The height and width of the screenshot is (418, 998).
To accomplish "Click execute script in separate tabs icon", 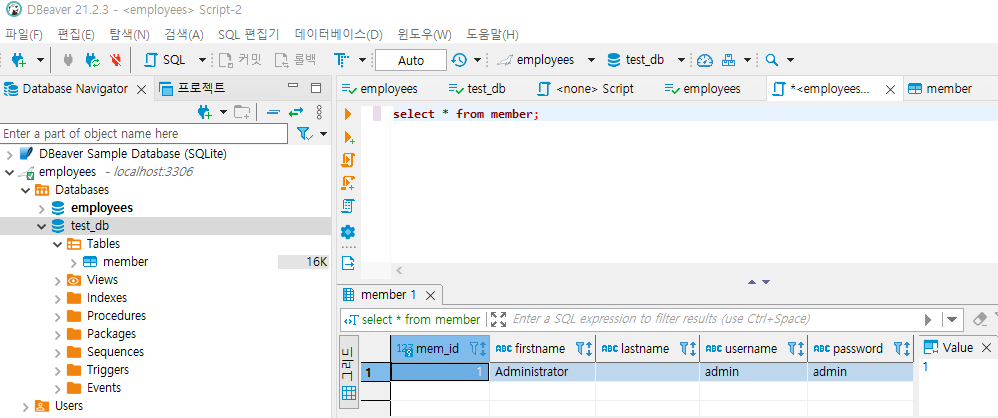I will [x=348, y=183].
